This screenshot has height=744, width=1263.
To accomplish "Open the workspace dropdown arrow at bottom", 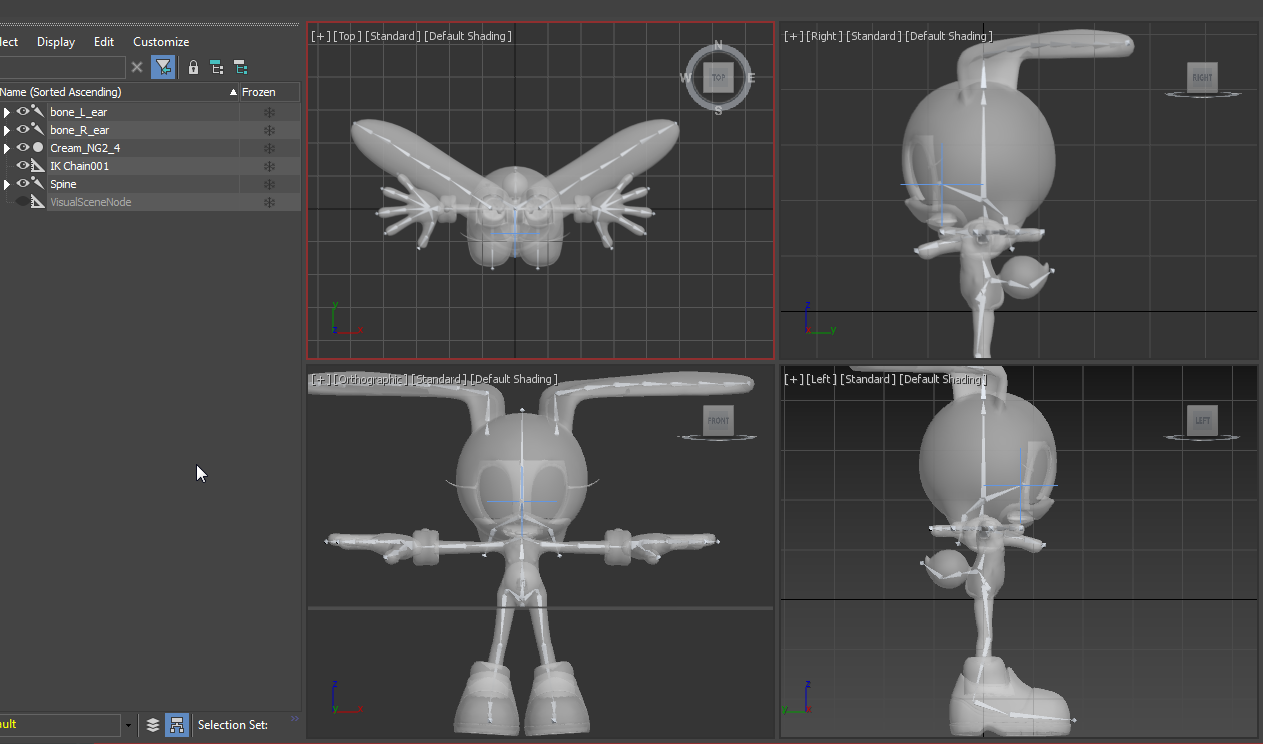I will coord(128,725).
